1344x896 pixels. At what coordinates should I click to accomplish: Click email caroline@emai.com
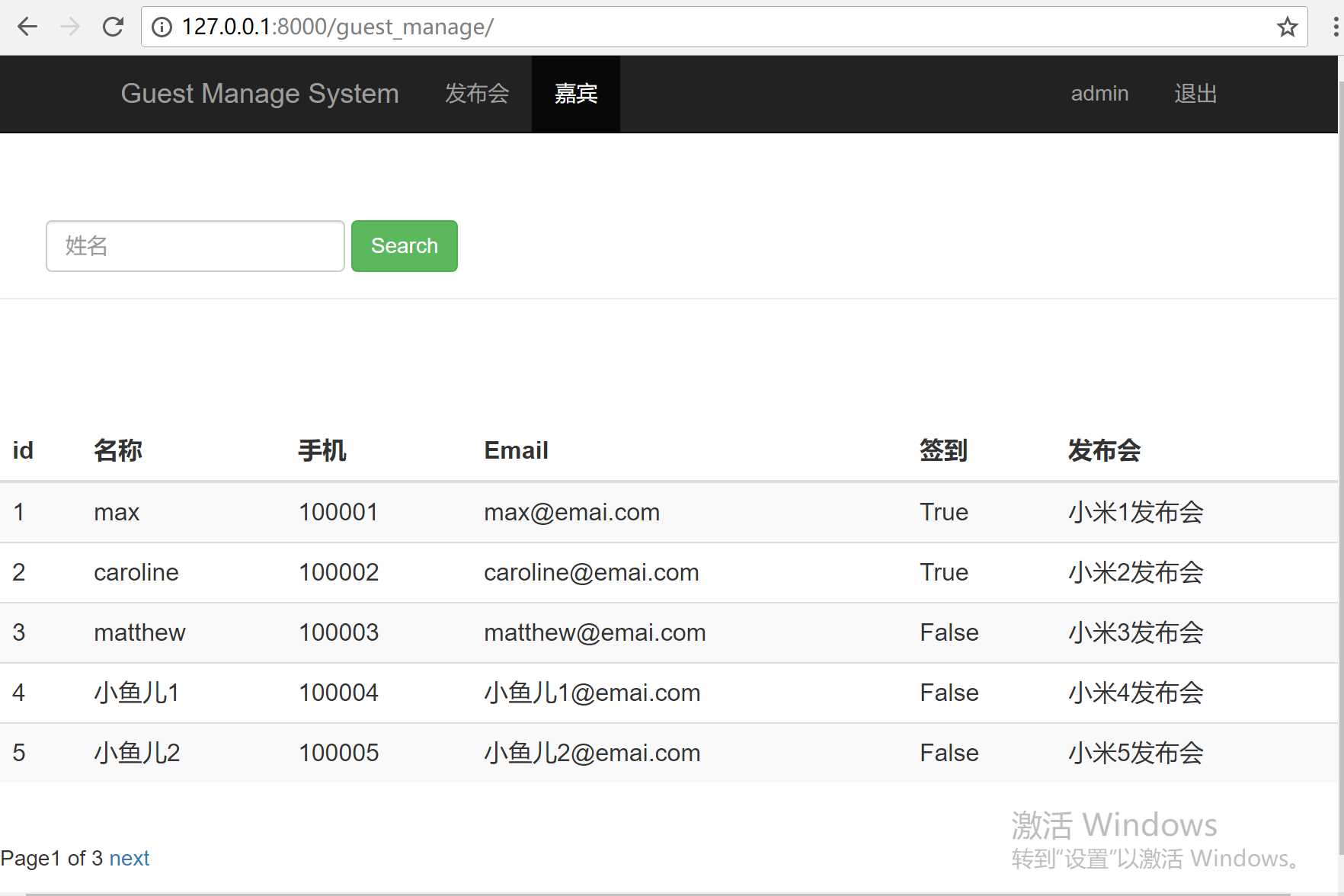591,572
